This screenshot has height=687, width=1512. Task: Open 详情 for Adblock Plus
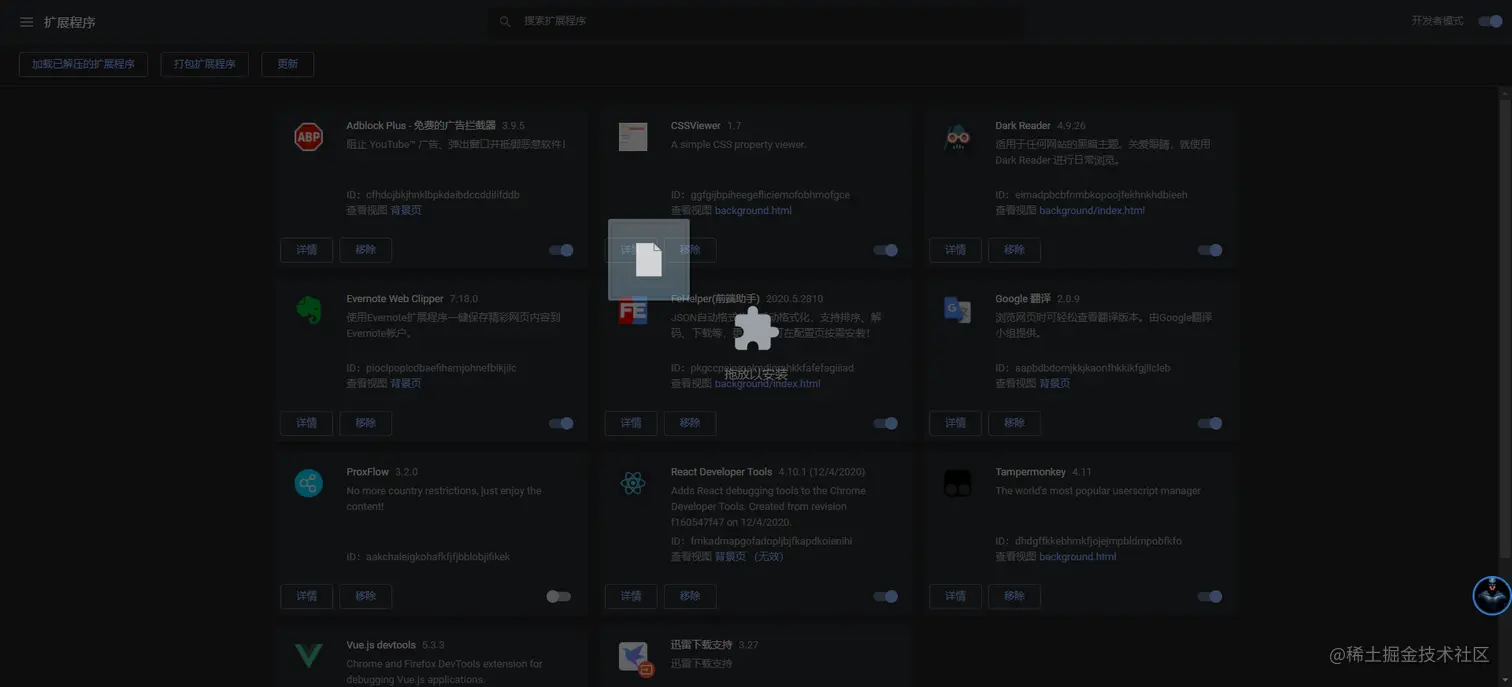[306, 250]
